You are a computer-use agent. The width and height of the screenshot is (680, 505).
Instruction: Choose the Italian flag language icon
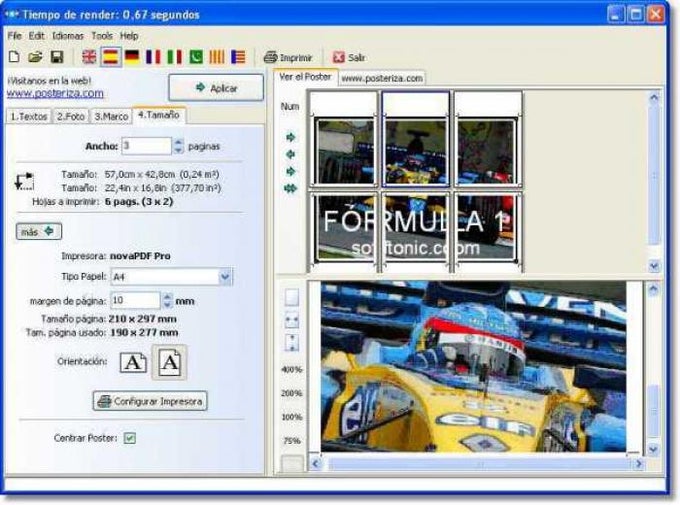[x=174, y=57]
